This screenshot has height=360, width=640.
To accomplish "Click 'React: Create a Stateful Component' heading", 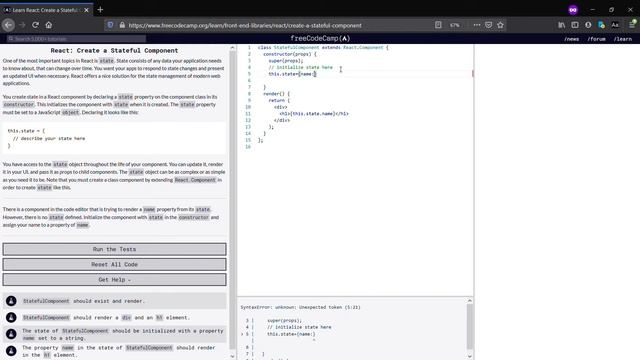I will pos(114,51).
